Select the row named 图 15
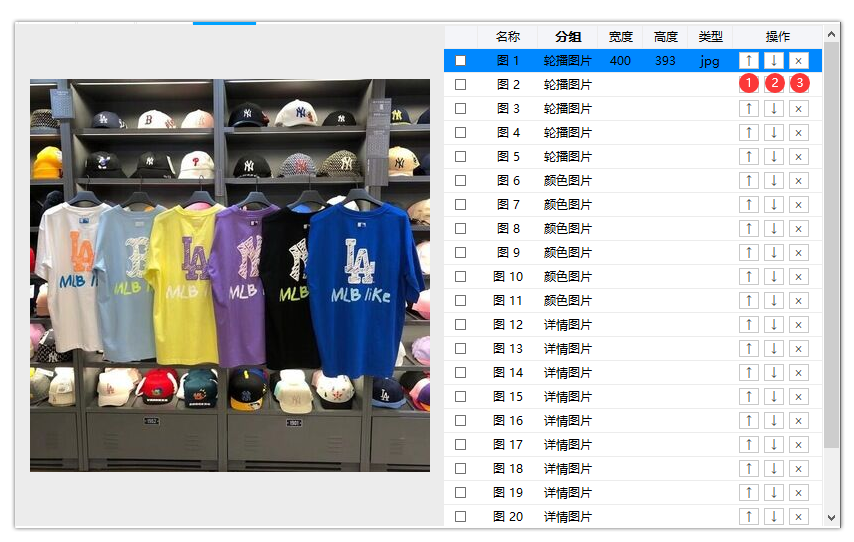 (633, 396)
